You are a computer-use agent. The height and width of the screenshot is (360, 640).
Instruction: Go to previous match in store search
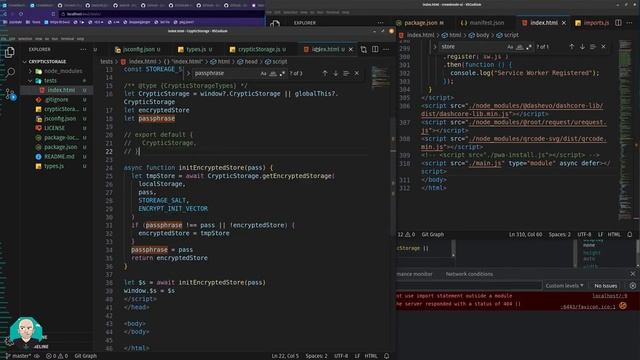(571, 47)
